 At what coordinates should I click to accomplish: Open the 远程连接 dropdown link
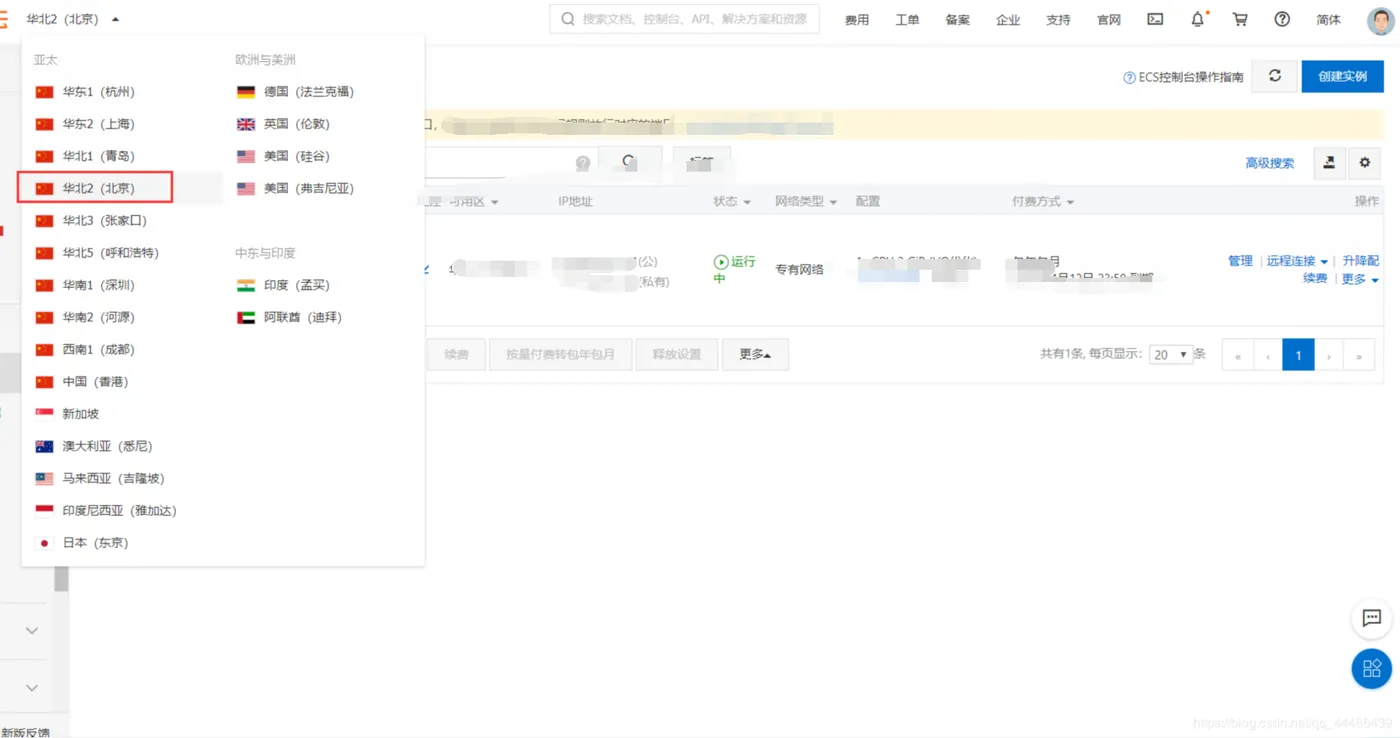tap(1297, 261)
